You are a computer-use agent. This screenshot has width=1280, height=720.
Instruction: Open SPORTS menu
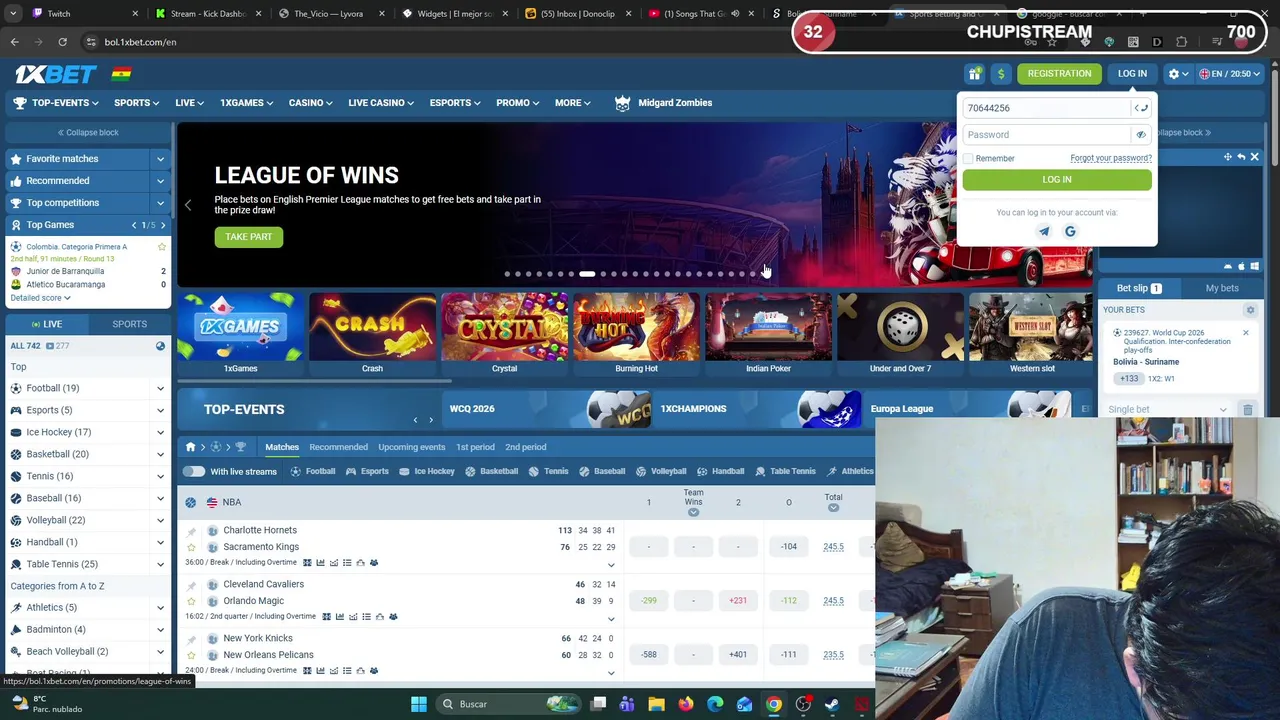pyautogui.click(x=137, y=103)
